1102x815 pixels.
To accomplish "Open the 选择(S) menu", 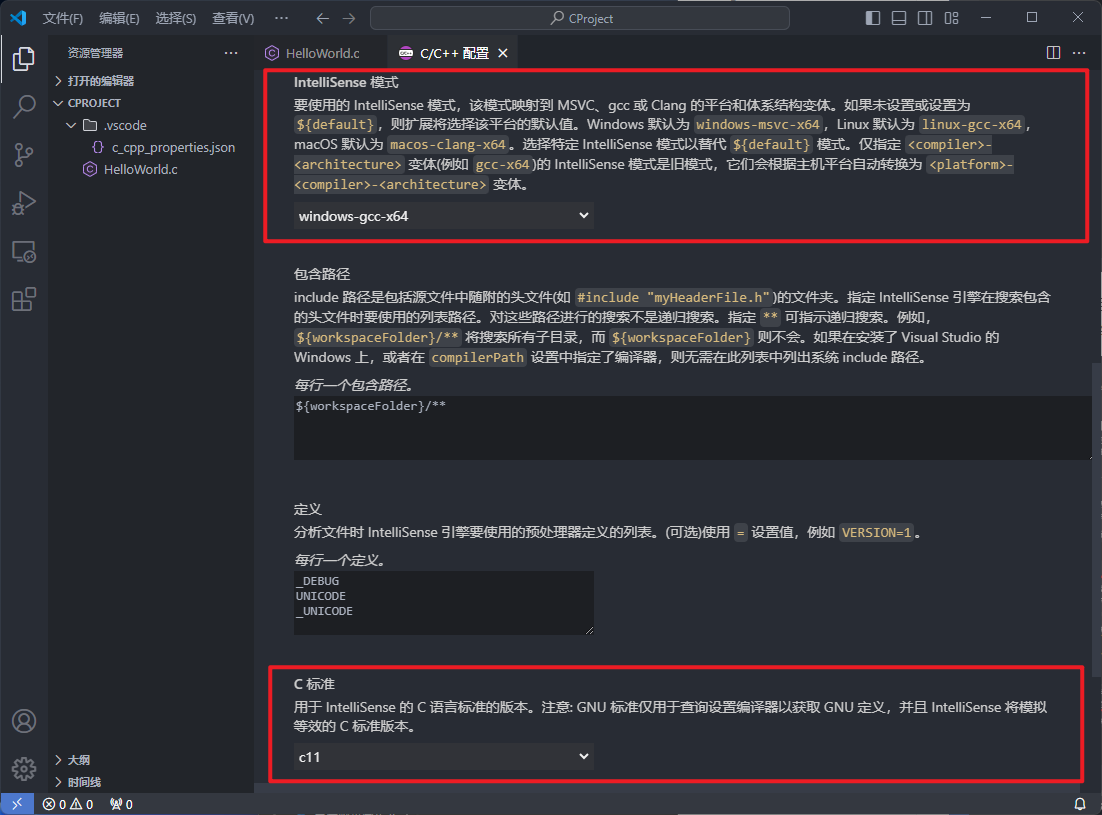I will 176,18.
